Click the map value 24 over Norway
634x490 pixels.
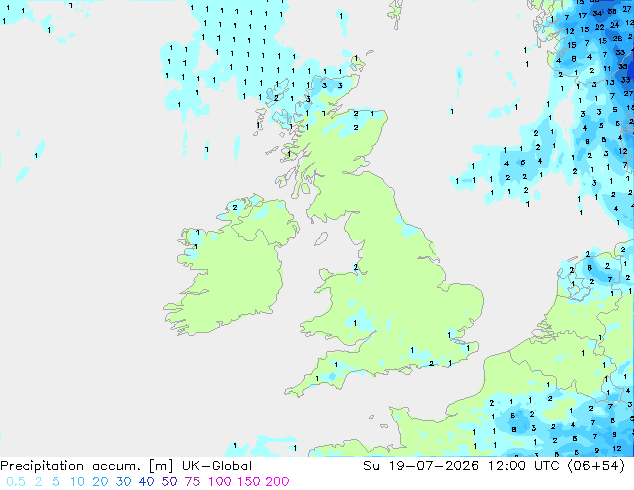click(x=615, y=25)
